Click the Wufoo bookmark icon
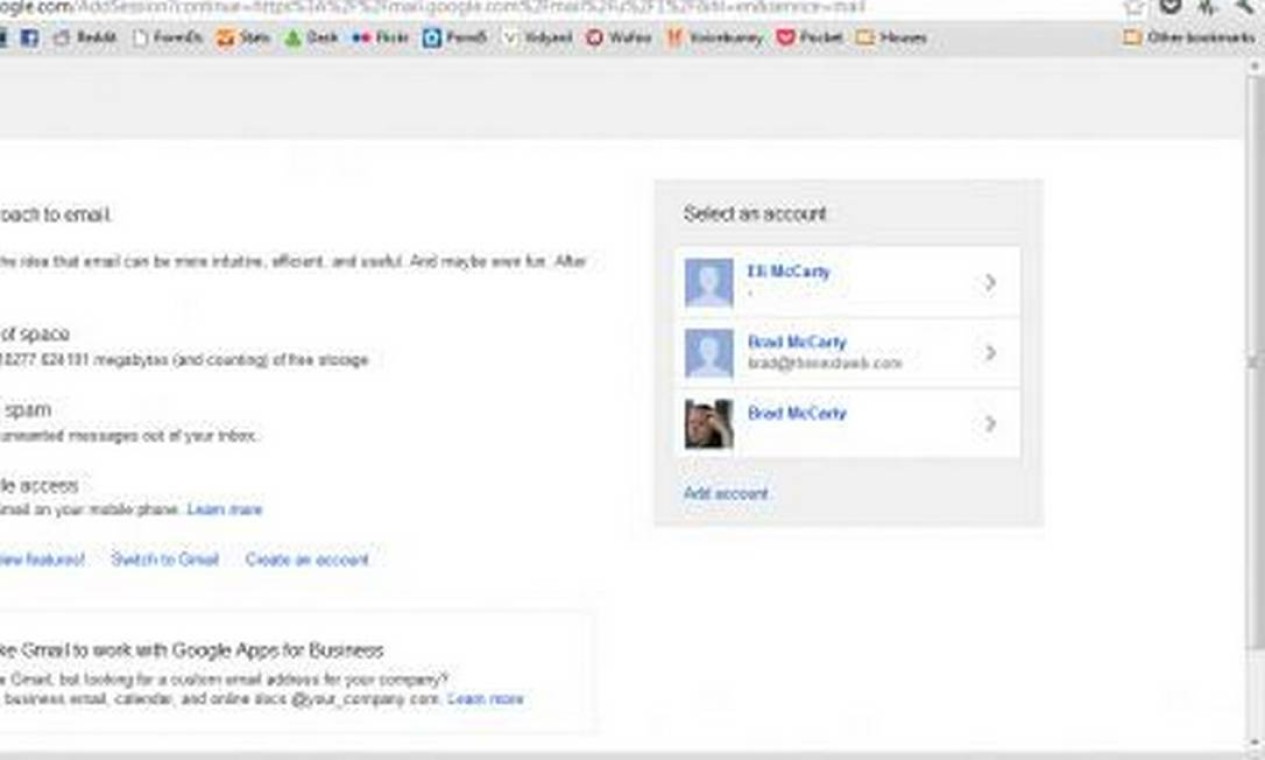This screenshot has width=1265, height=760. pos(594,38)
